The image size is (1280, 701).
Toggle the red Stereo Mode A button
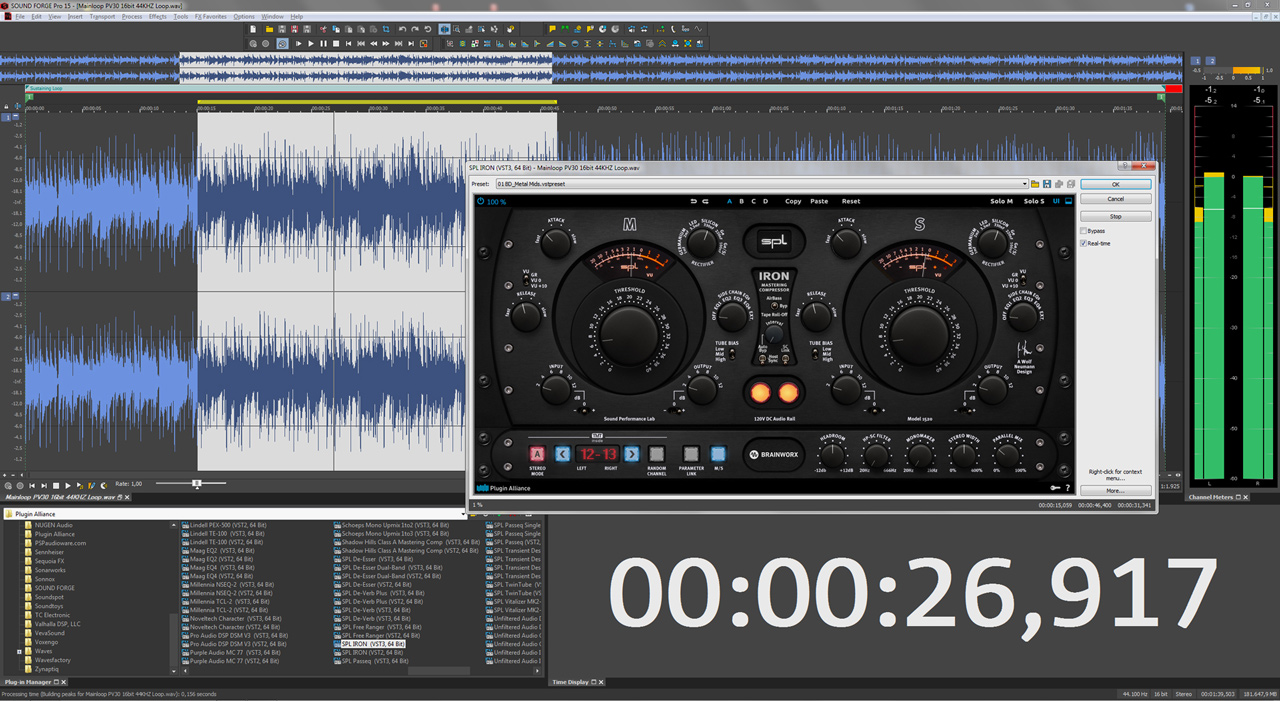tap(537, 454)
